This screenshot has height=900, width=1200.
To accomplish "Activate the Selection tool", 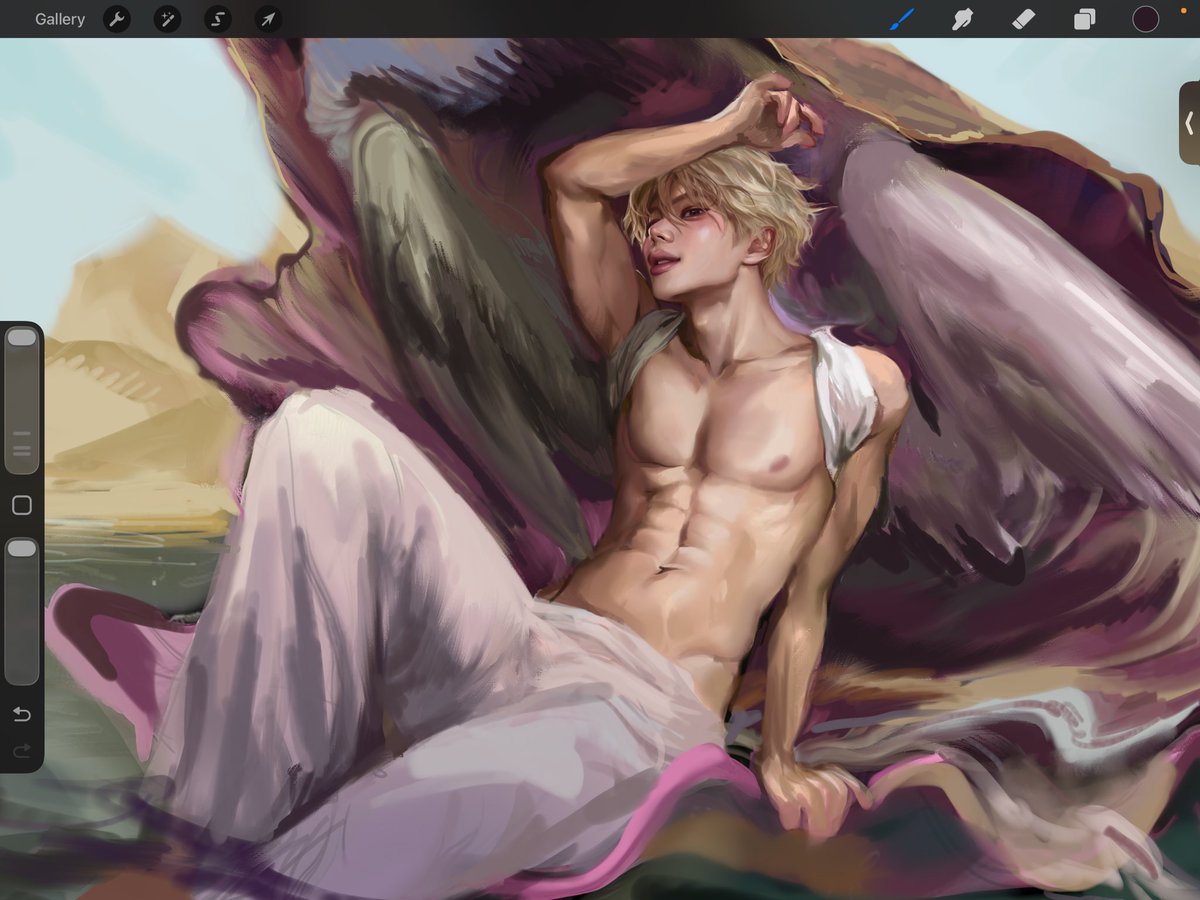I will [x=218, y=19].
